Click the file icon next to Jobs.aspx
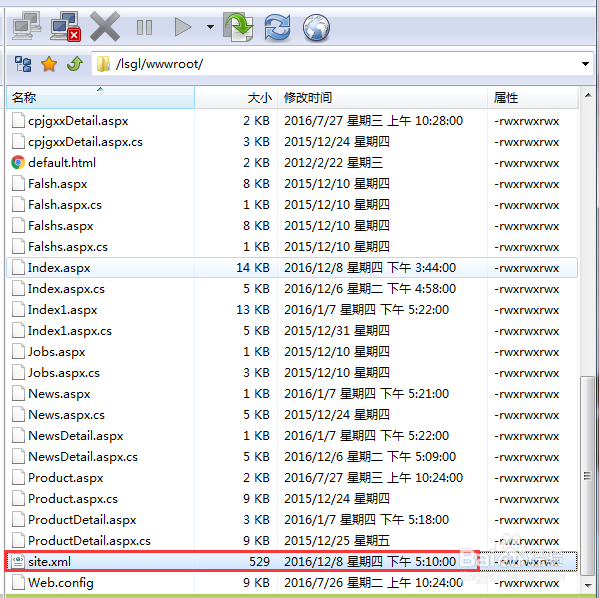 [18, 352]
